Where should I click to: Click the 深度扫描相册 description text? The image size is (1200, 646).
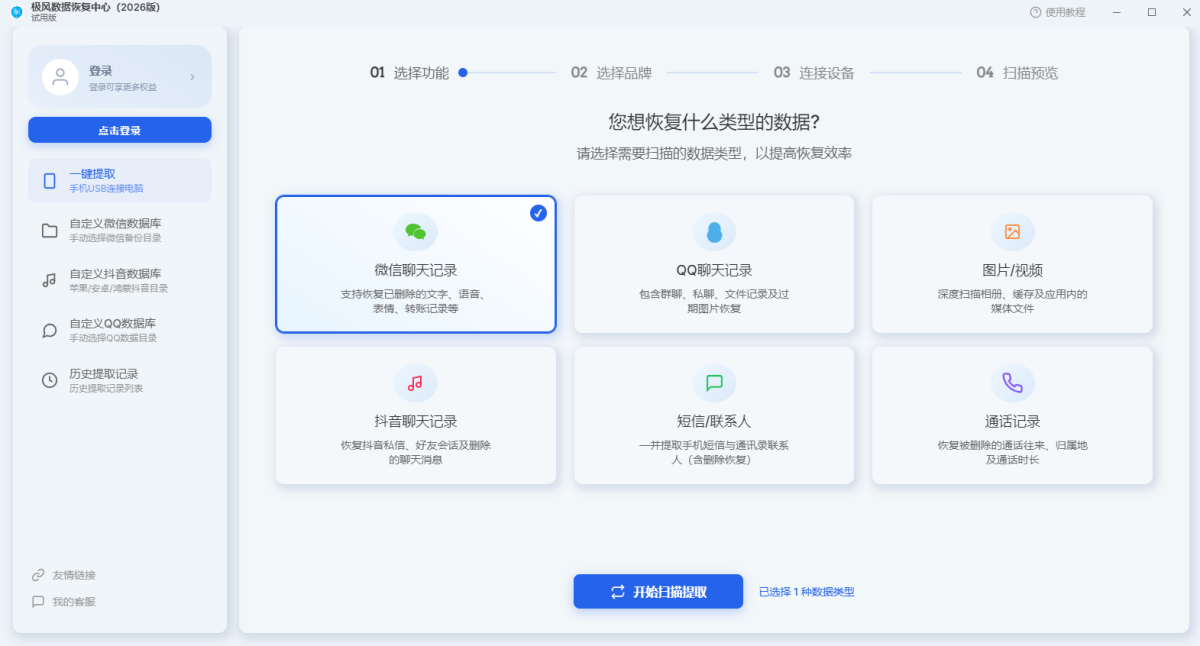[1012, 301]
